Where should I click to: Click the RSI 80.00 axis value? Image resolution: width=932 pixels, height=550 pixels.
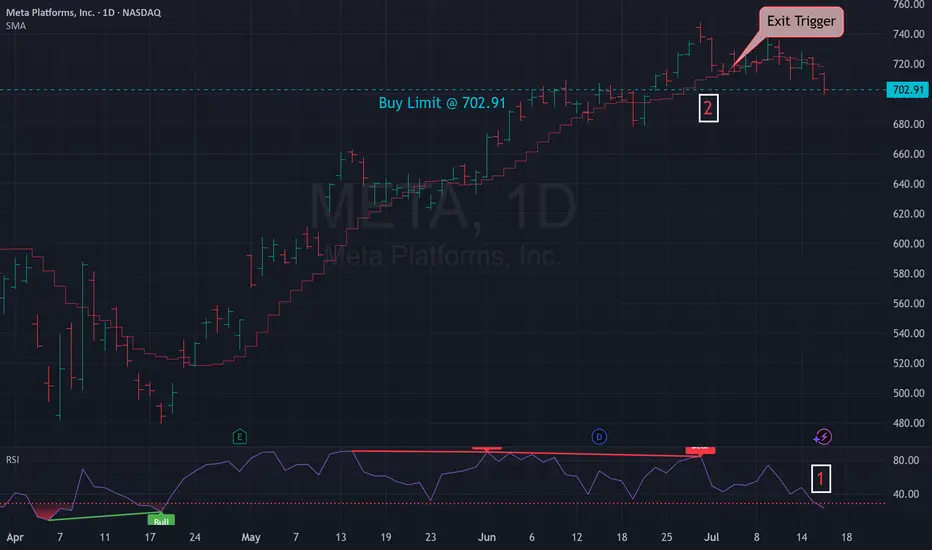point(906,460)
